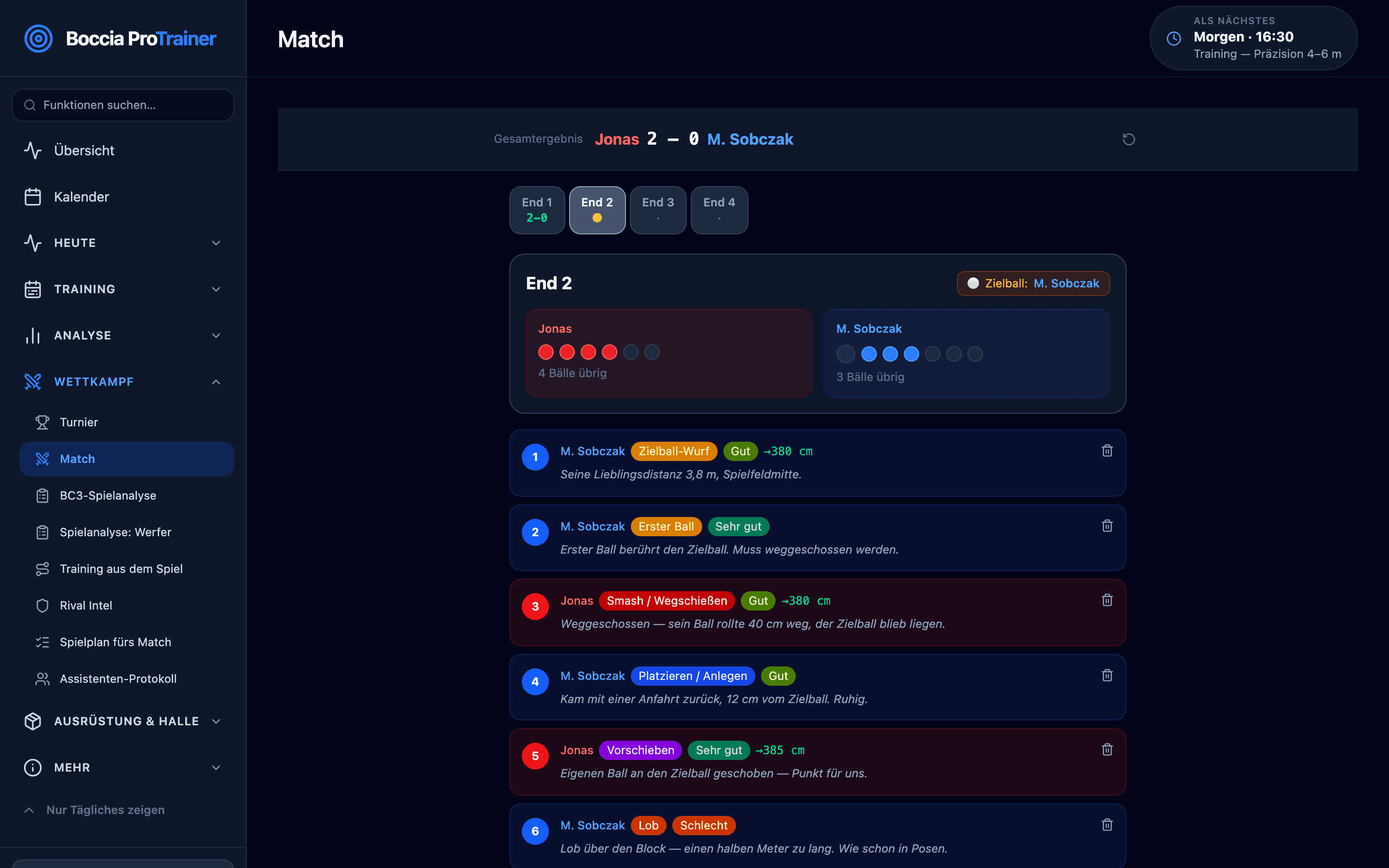This screenshot has height=868, width=1389.
Task: Click the white Zielball color dot
Action: tap(973, 283)
